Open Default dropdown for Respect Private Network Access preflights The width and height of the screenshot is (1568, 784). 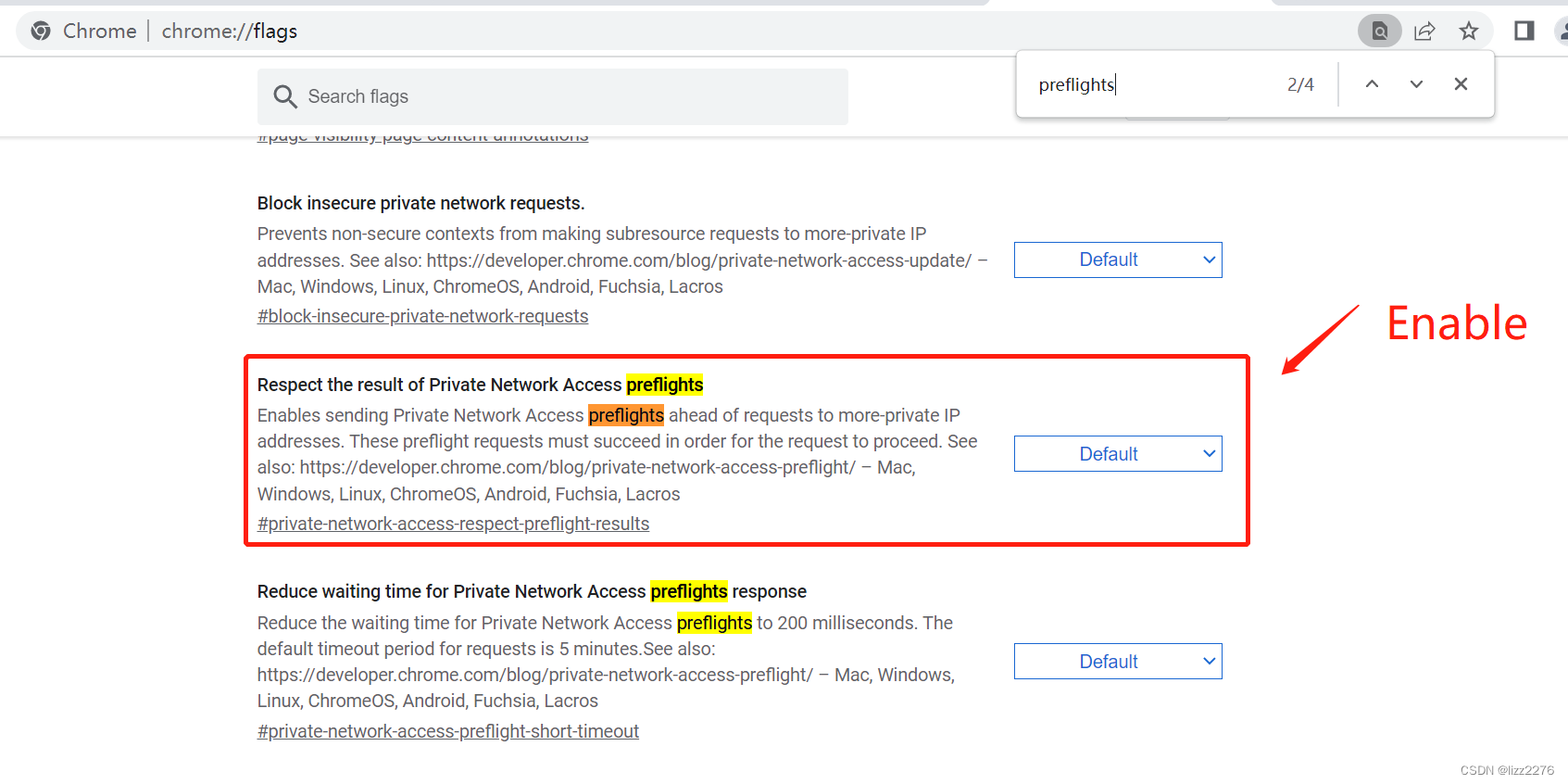[x=1118, y=454]
